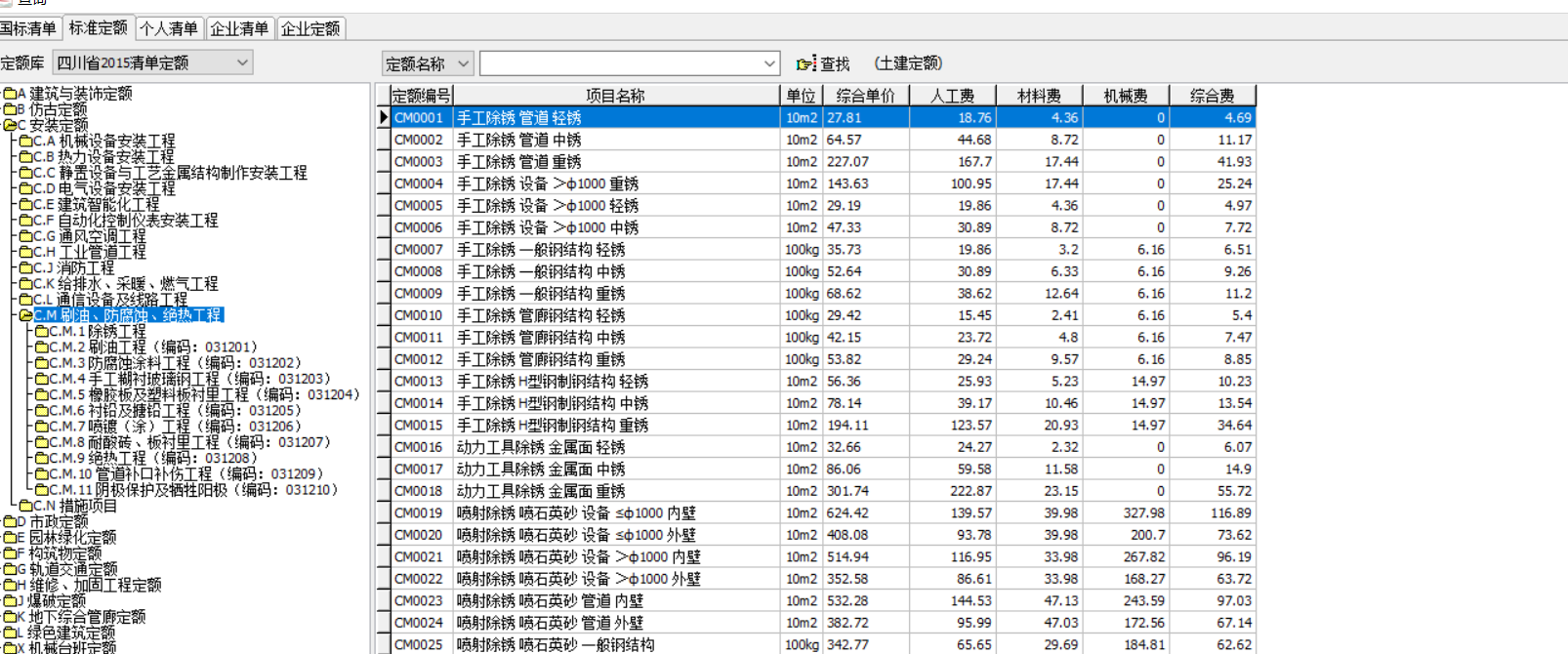Click the 查找 binoculars icon

805,63
